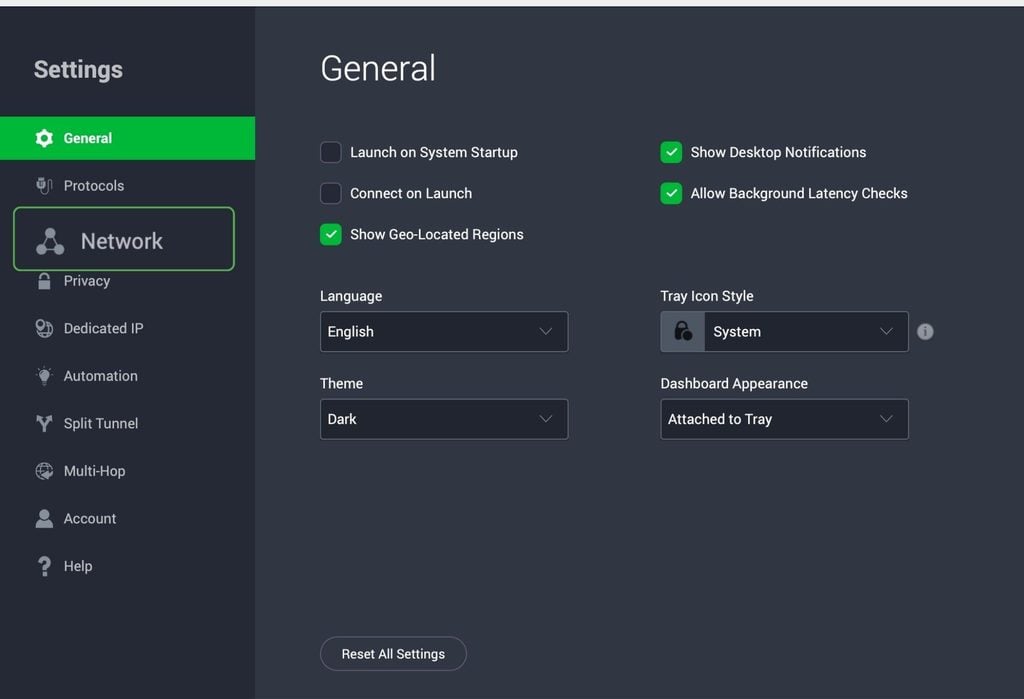The width and height of the screenshot is (1024, 699).
Task: Click the Connect on Launch label
Action: coord(411,193)
